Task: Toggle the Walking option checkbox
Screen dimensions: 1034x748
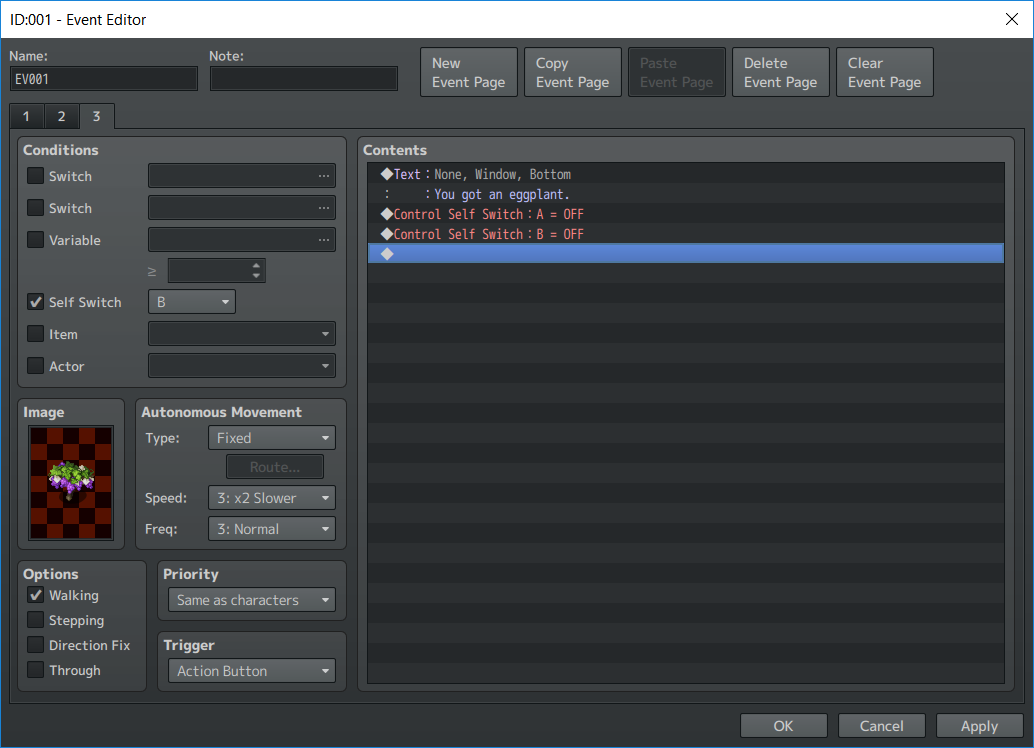Action: coord(36,595)
